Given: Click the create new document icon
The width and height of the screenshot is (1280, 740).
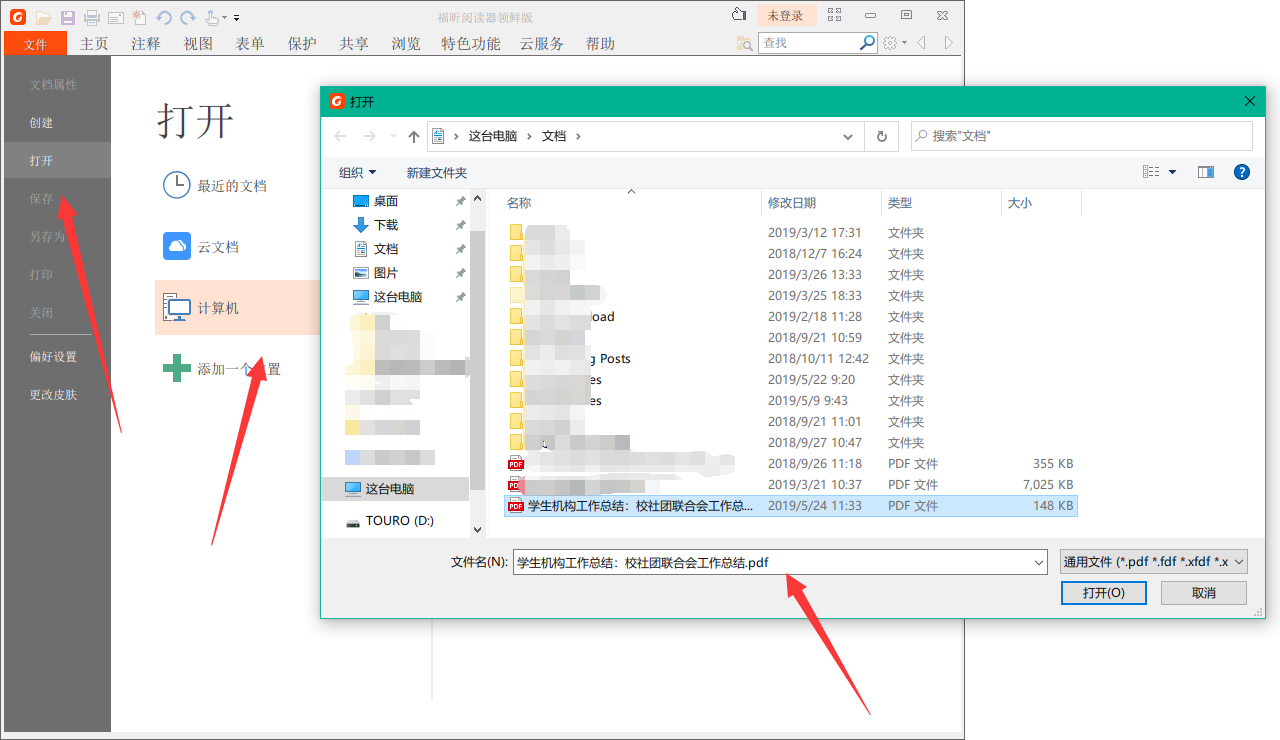Looking at the screenshot, I should click(139, 17).
